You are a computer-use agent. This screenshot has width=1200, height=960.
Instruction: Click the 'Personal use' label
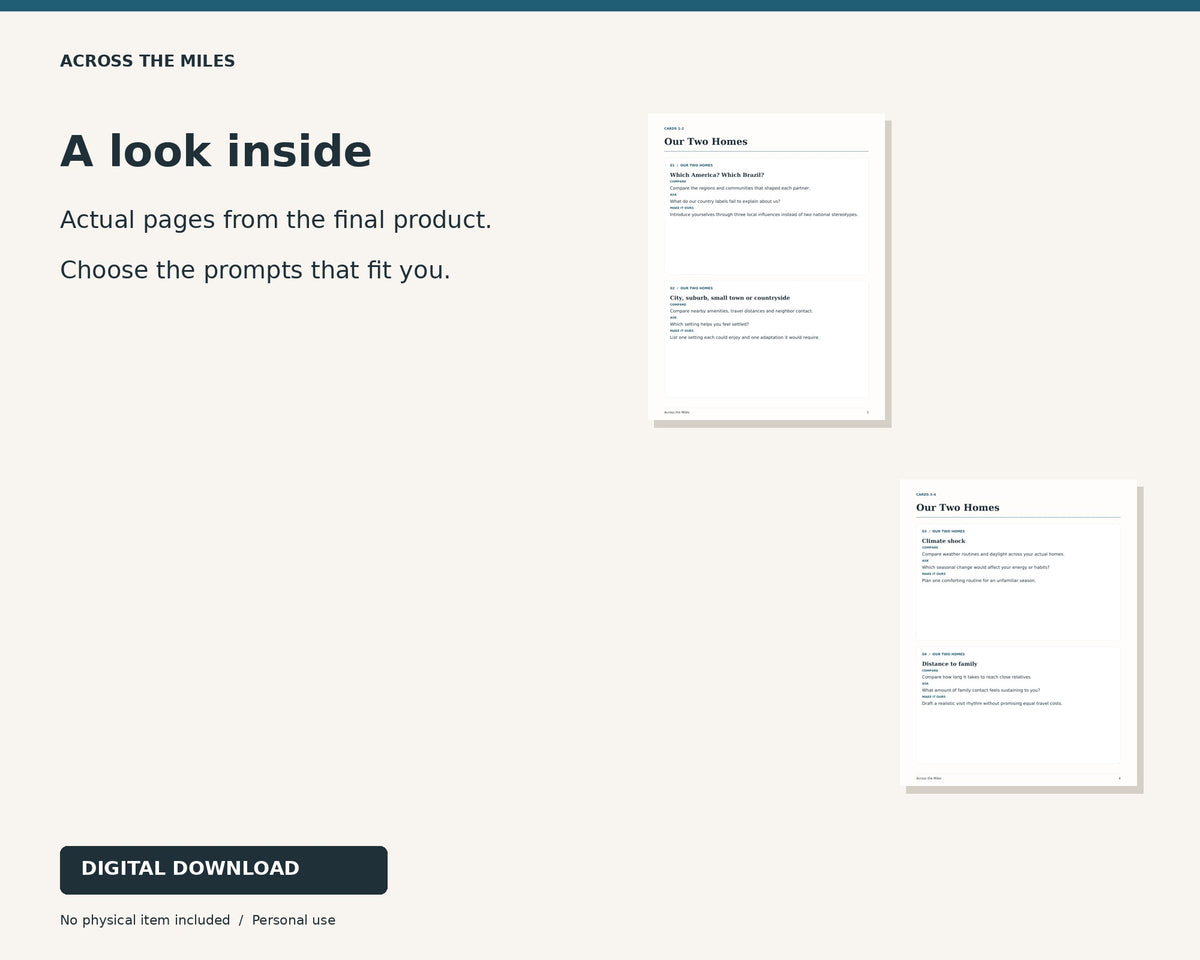click(294, 920)
